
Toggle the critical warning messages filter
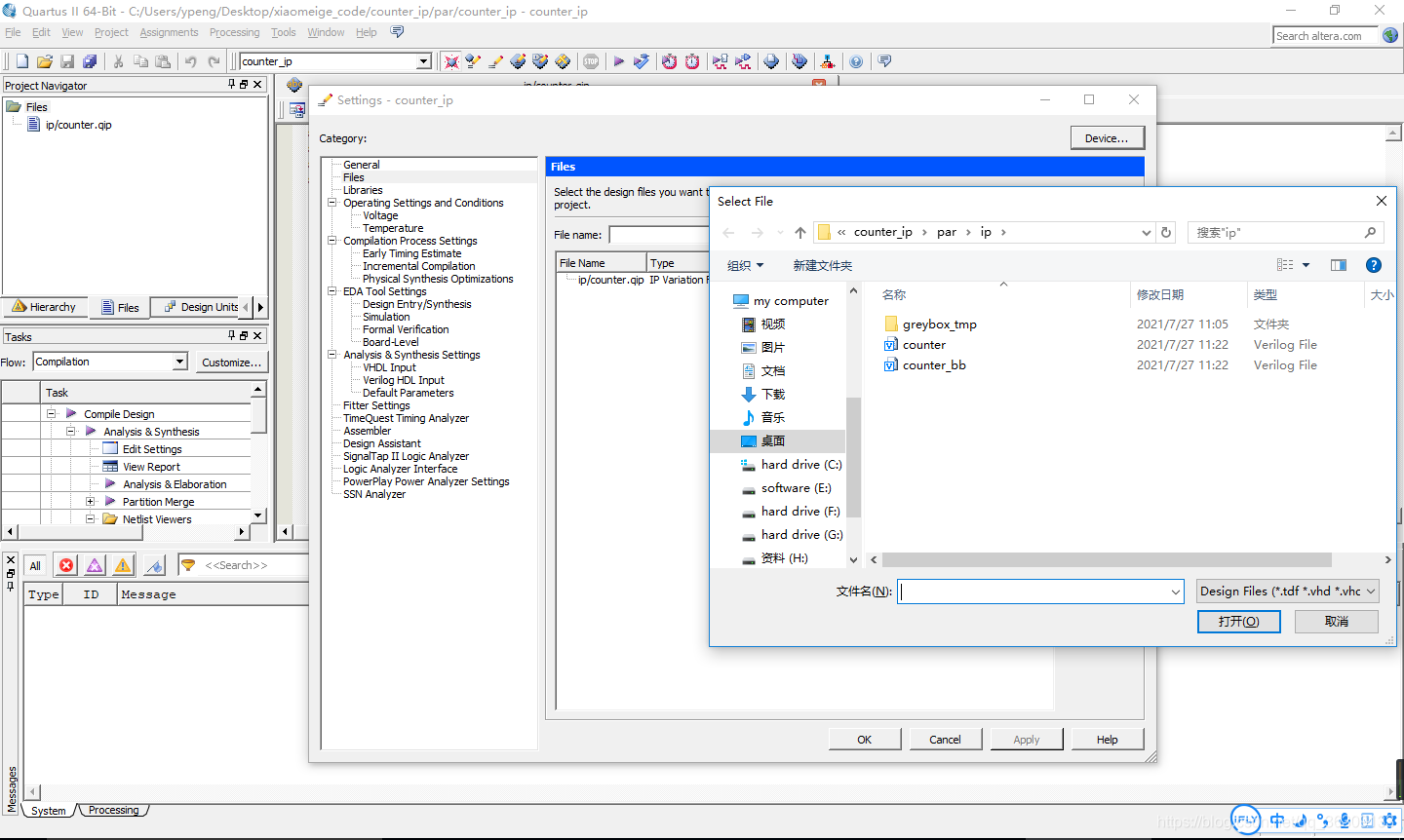(95, 565)
